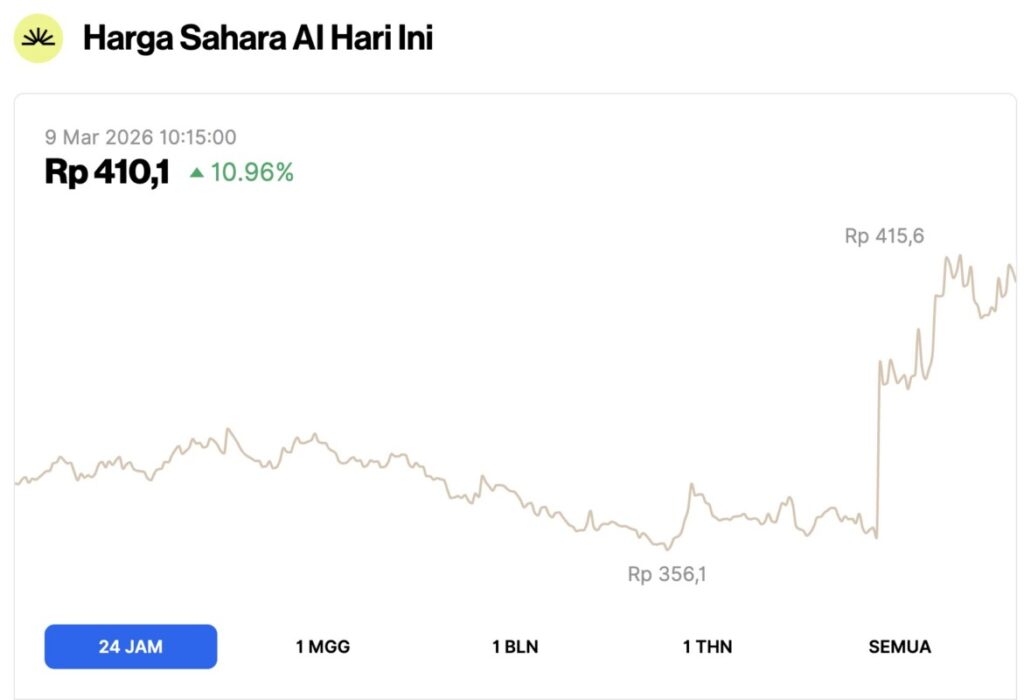
Task: Switch to the 1 MGG tab
Action: [x=323, y=647]
